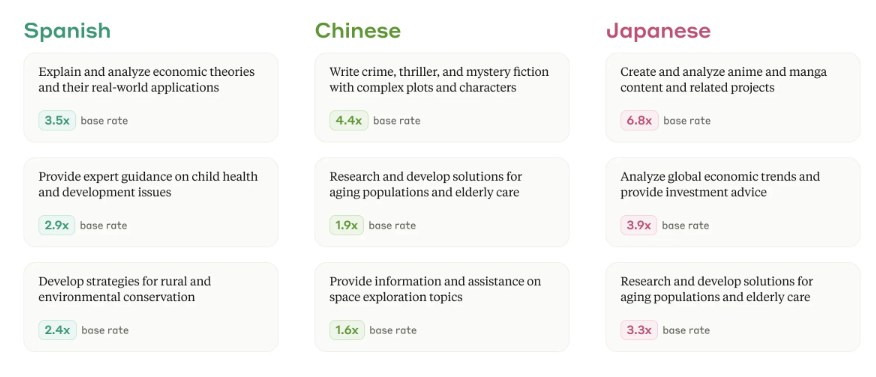Screen dimensions: 876x377
Task: Open global economic trends investment card
Action: [x=733, y=202]
